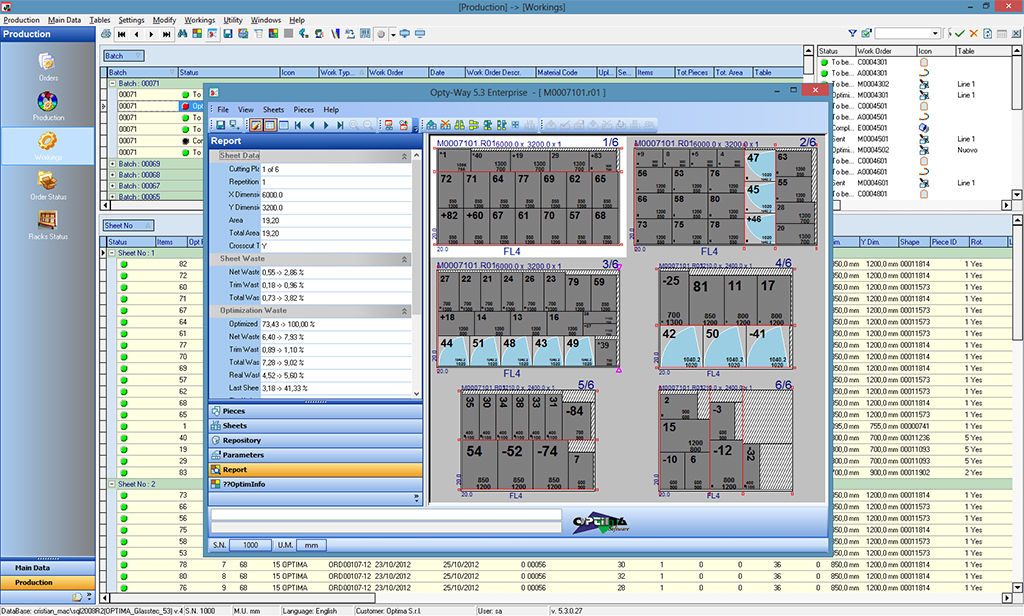Screen dimensions: 1024x616
Task: Open the Repository panel in Opty-Way
Action: pos(315,441)
